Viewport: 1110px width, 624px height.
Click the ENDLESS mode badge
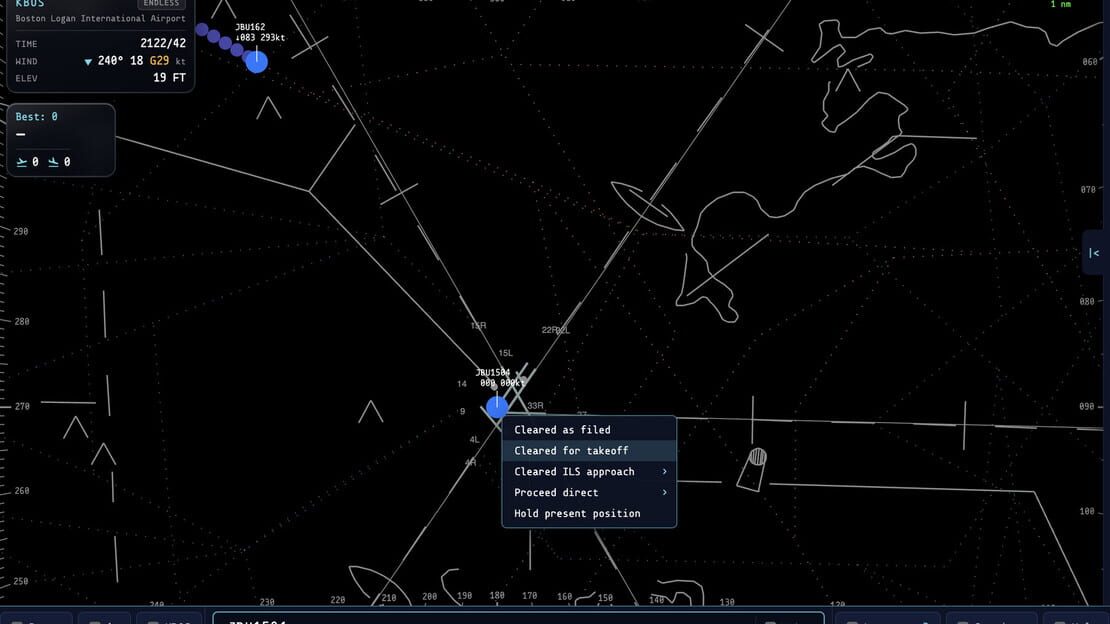(161, 4)
